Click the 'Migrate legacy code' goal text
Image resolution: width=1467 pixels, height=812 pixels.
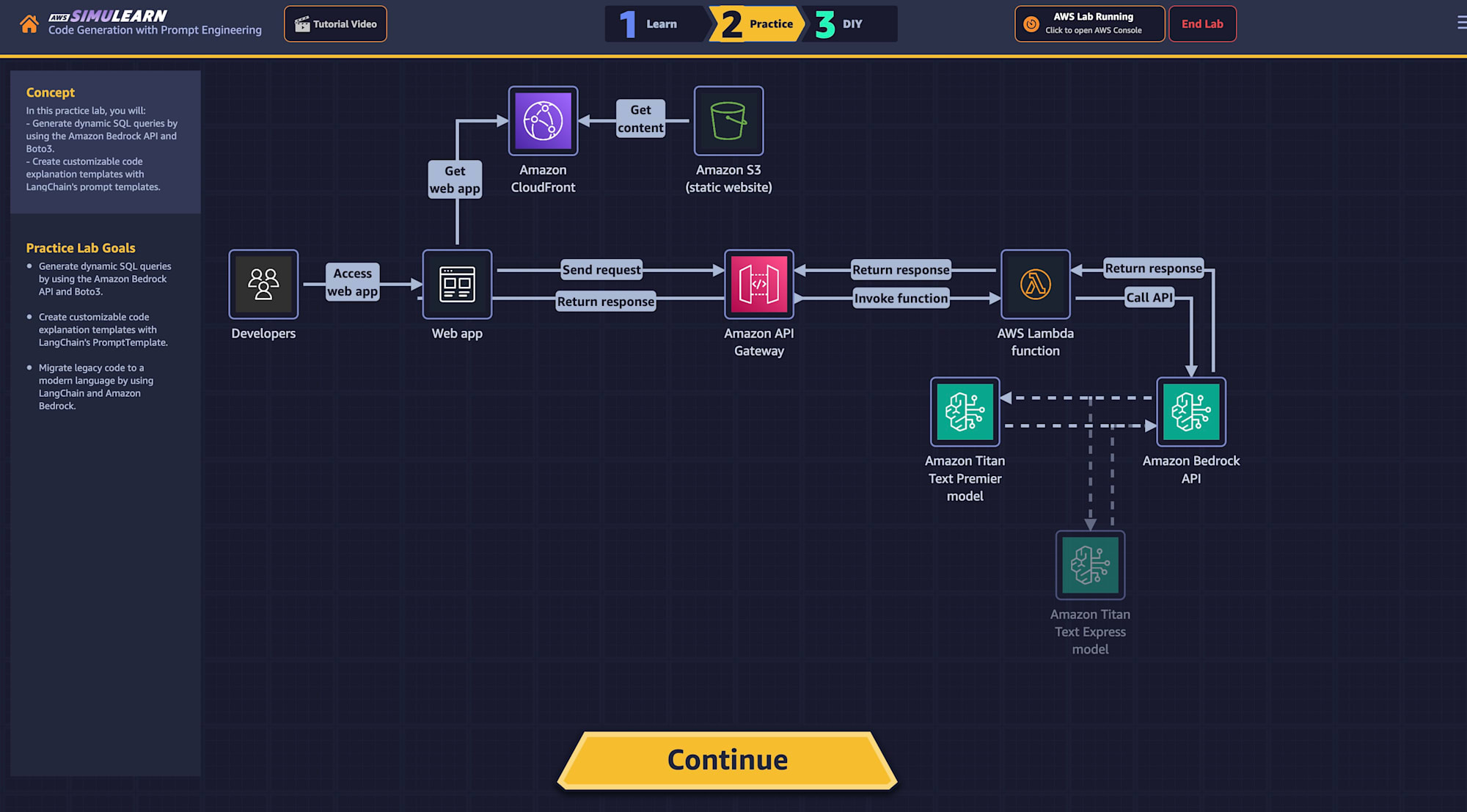point(96,387)
